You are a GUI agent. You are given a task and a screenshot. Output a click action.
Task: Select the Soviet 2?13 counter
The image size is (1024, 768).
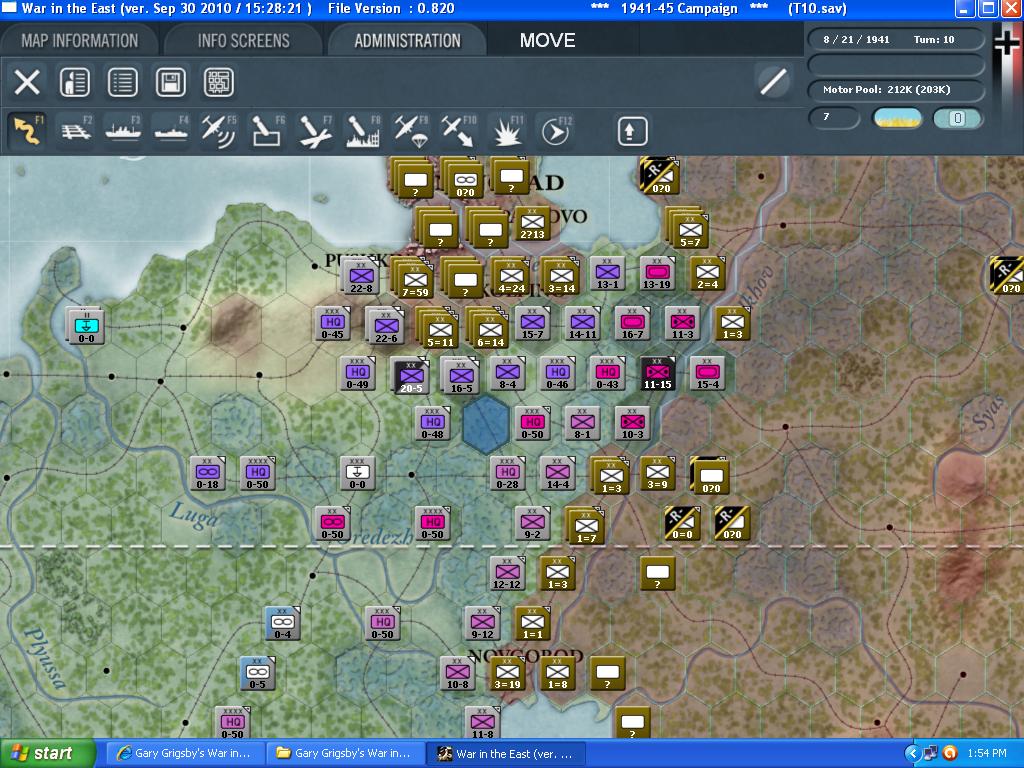[x=532, y=224]
